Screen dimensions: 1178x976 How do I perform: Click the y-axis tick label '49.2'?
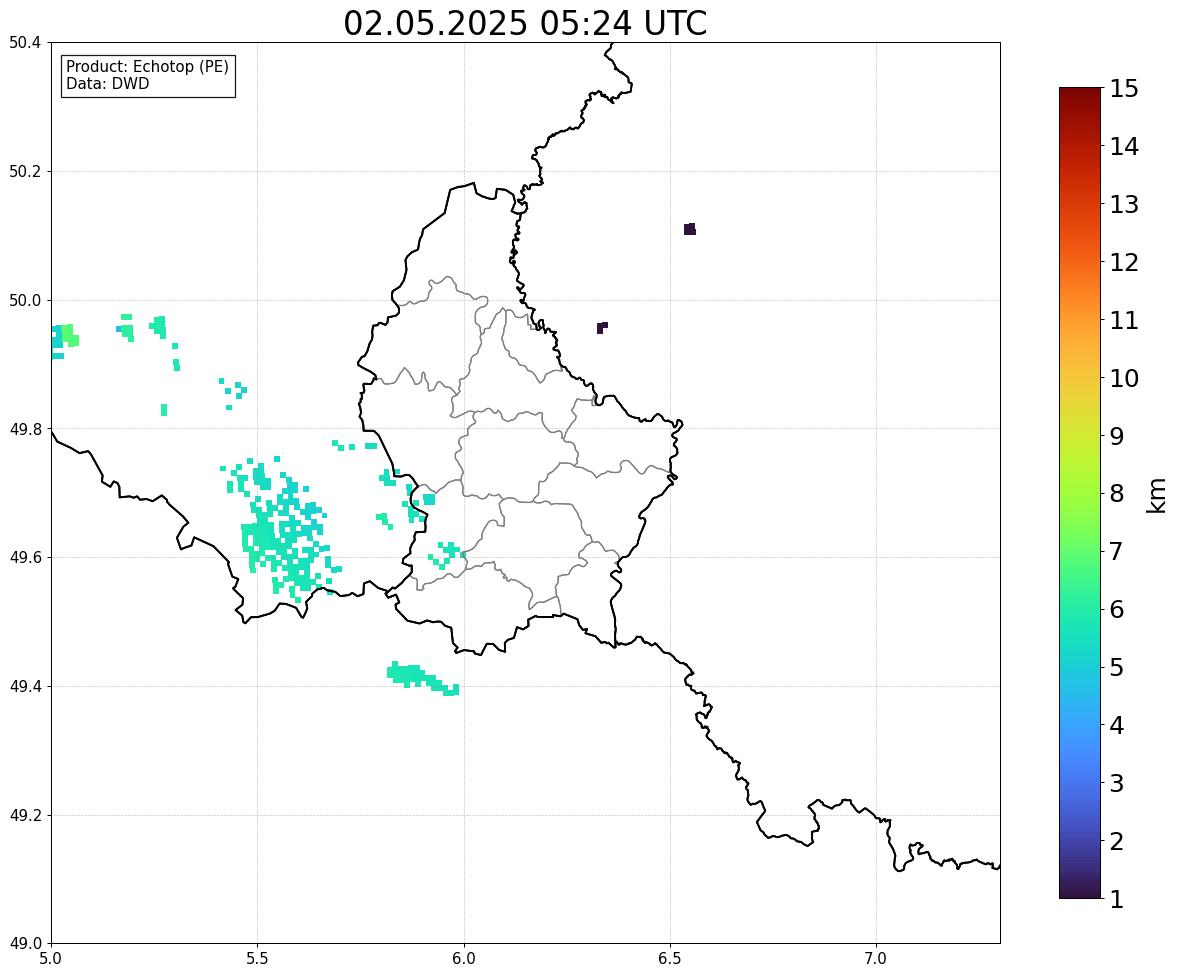pyautogui.click(x=24, y=815)
